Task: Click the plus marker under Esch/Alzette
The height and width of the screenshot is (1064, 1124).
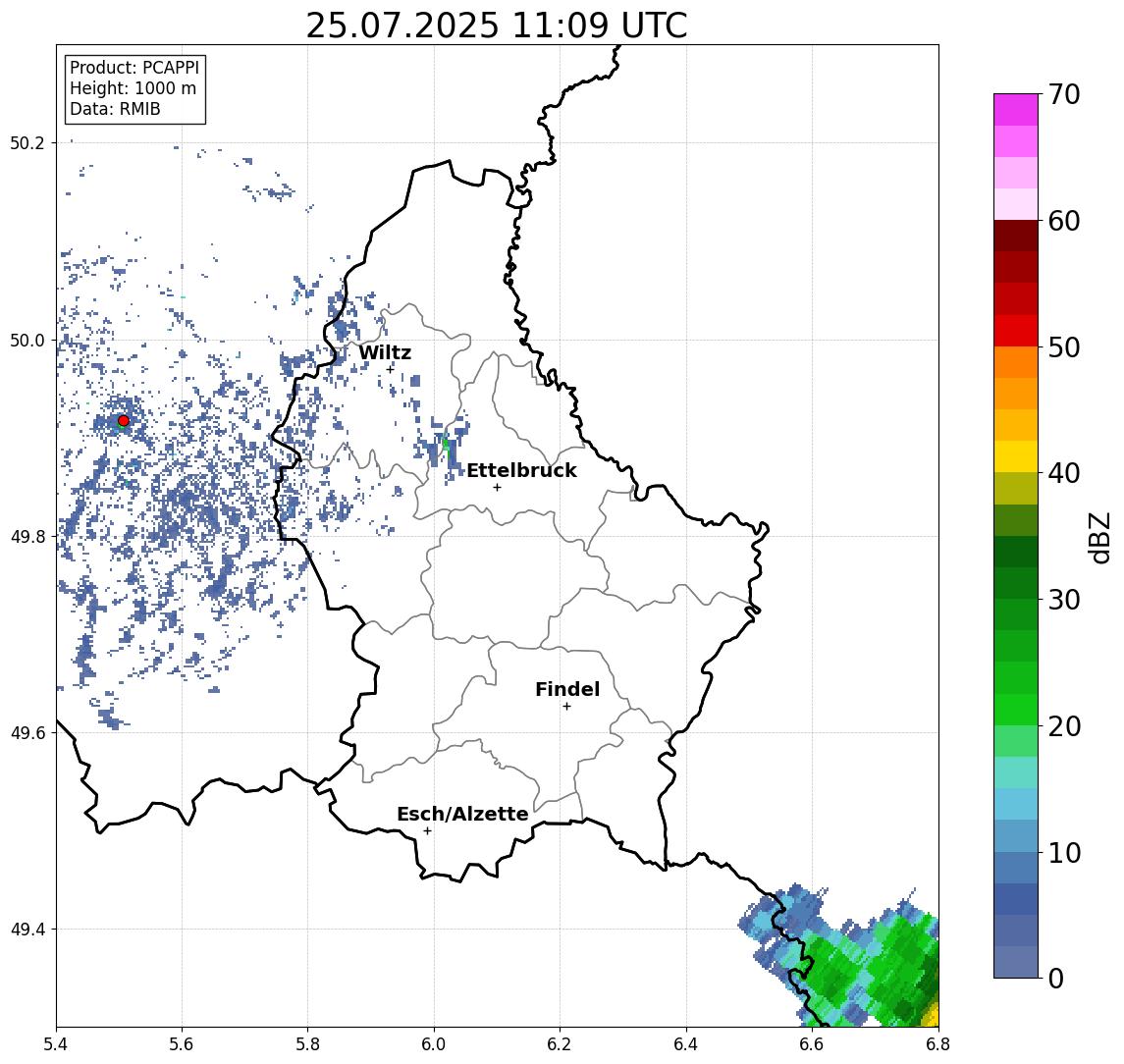Action: pos(427,831)
